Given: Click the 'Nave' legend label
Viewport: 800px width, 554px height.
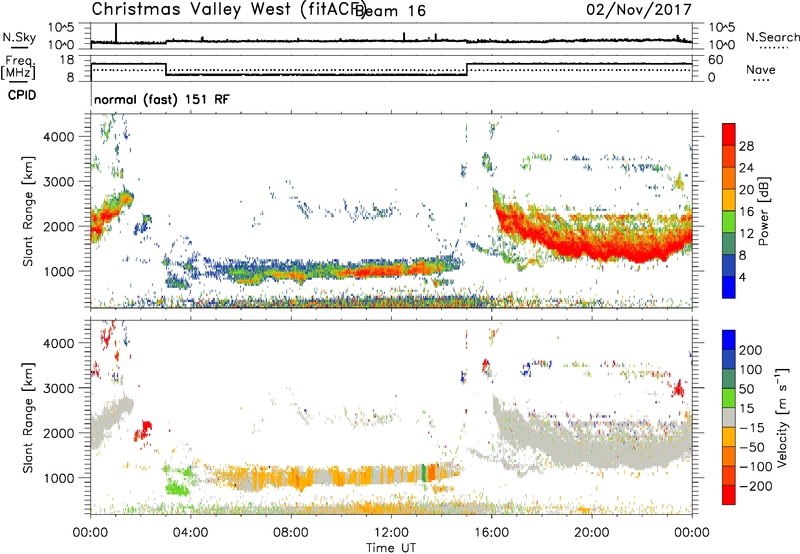Looking at the screenshot, I should pos(761,70).
